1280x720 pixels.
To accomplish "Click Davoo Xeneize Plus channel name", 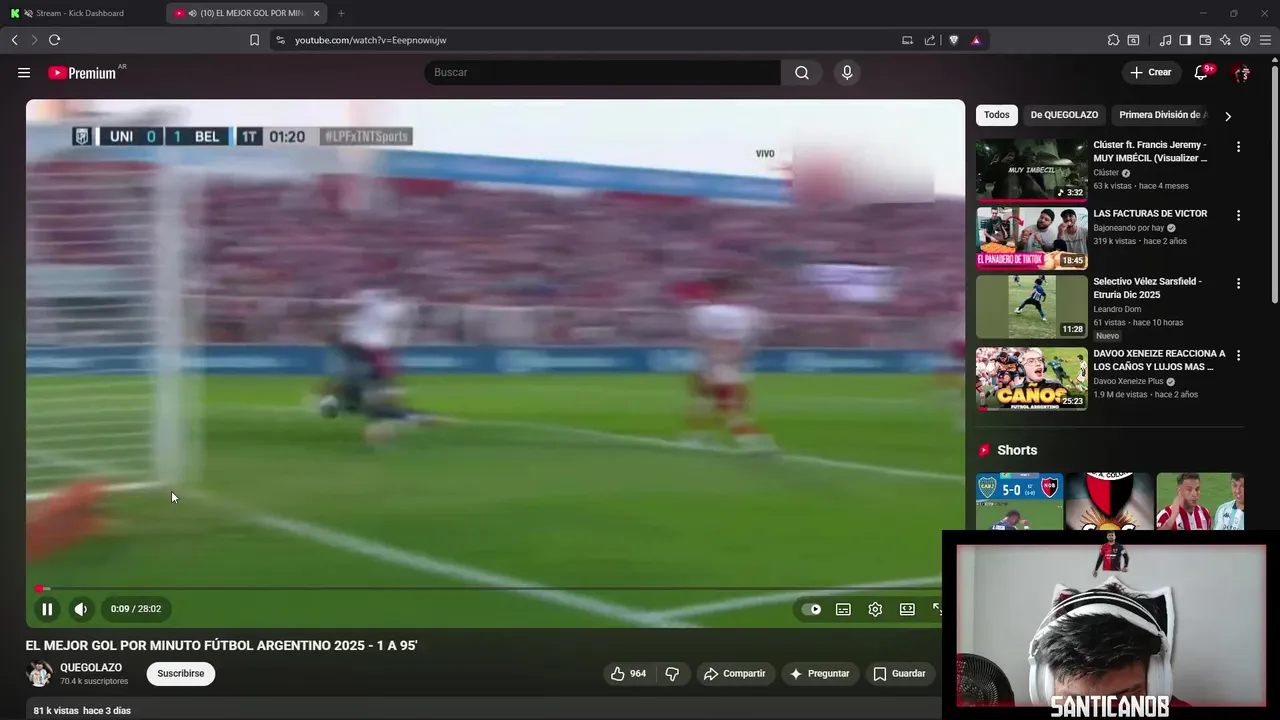I will (1128, 382).
